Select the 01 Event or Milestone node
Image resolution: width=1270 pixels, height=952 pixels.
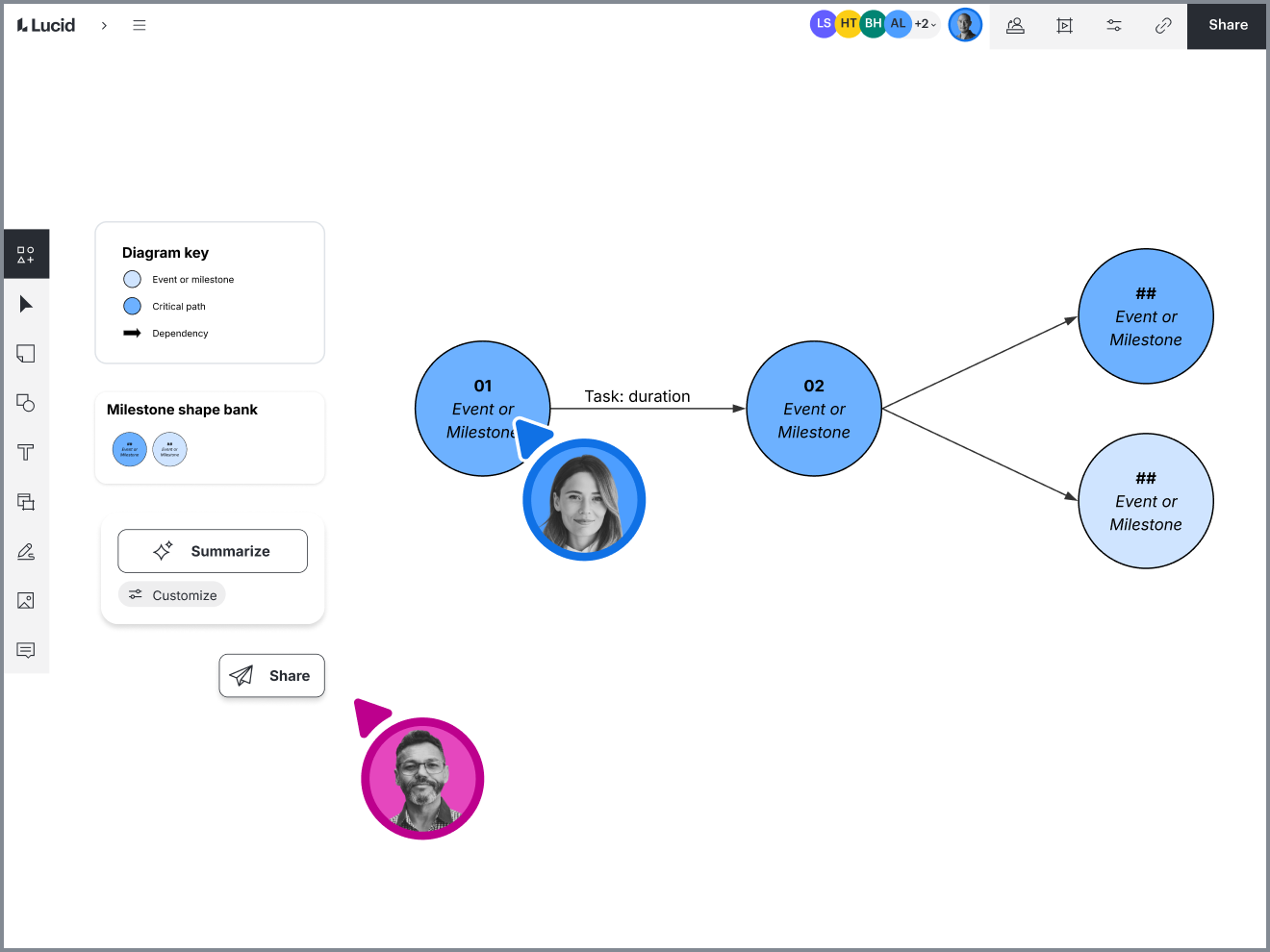point(483,409)
